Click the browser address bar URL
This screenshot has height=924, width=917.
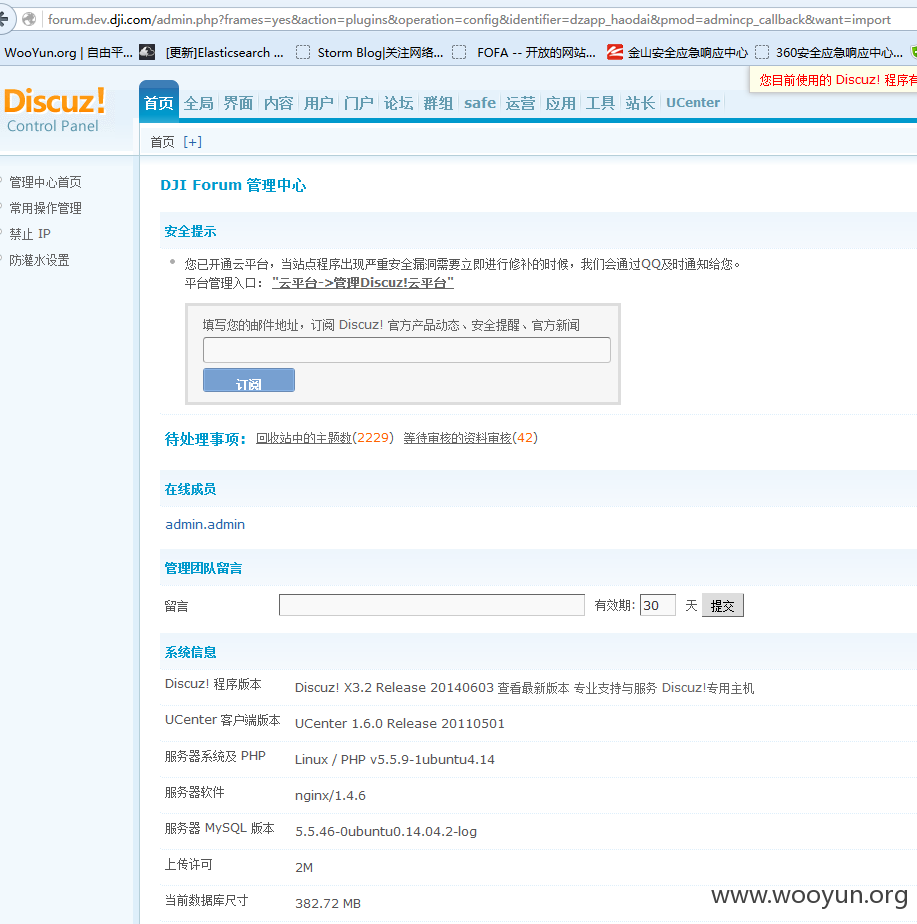(469, 19)
